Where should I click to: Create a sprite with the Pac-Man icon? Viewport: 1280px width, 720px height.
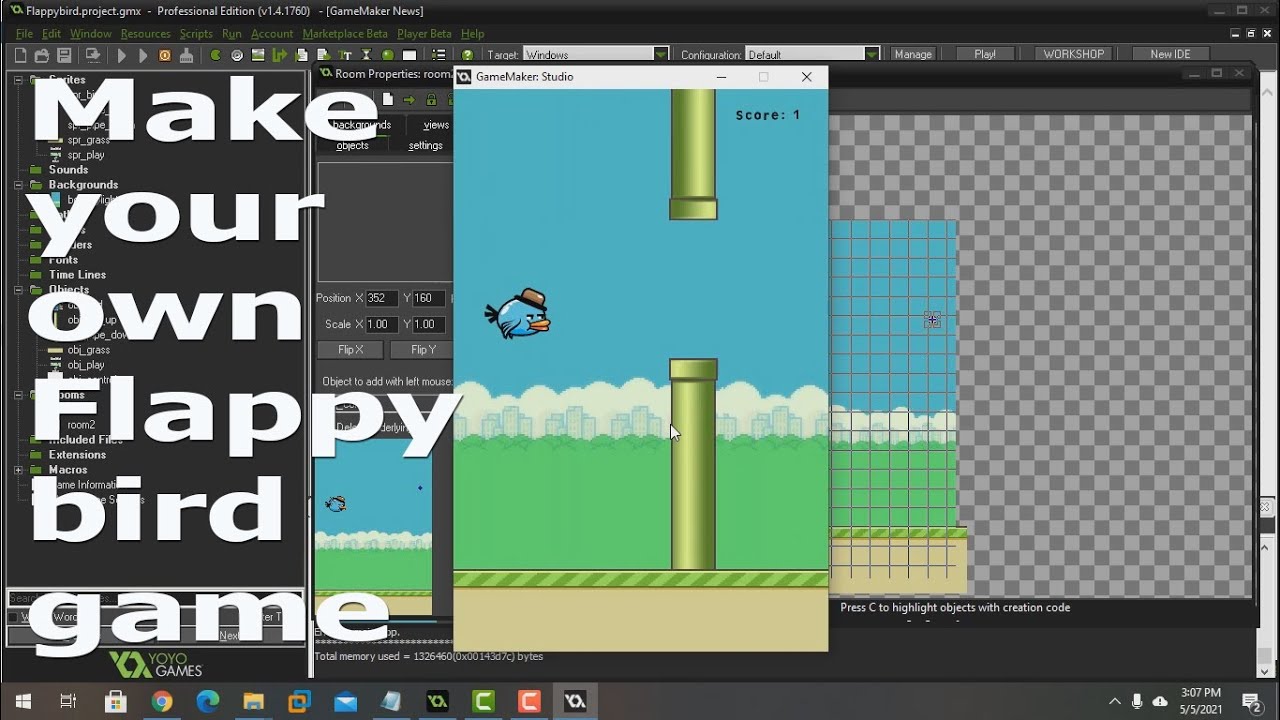coord(215,55)
